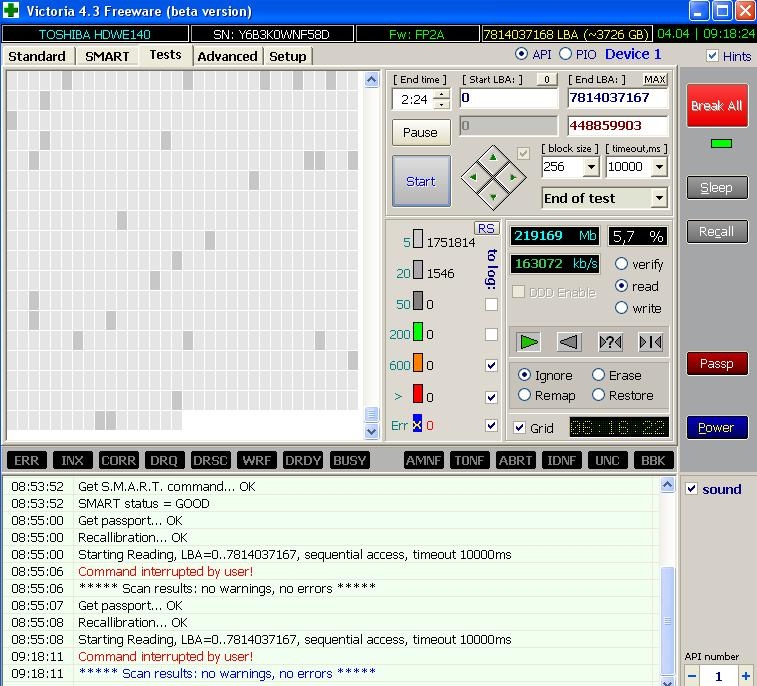Switch to the Setup tab
Image resolution: width=757 pixels, height=686 pixels.
(x=288, y=56)
